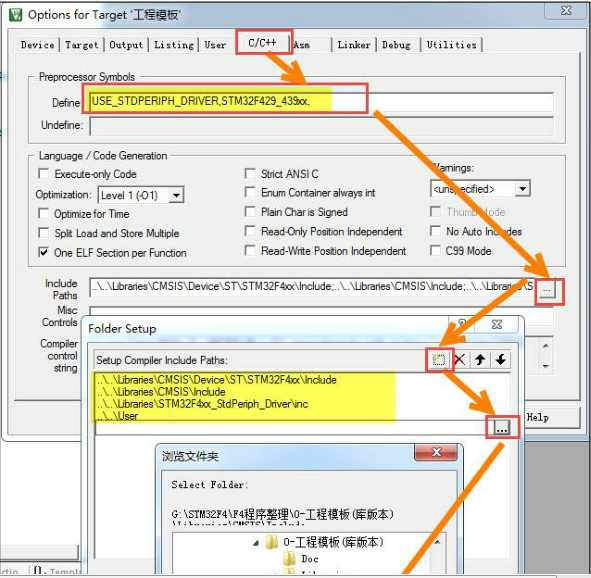Click the New folder icon in Folder Setup
591x578 pixels.
click(x=439, y=360)
